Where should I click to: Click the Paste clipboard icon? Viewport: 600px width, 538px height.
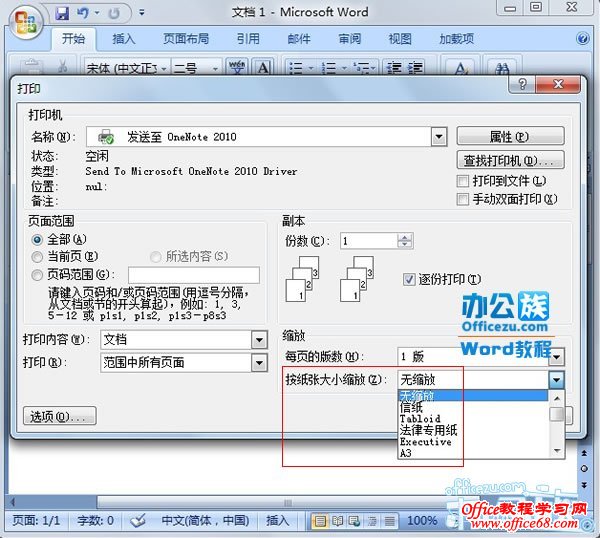tap(33, 67)
